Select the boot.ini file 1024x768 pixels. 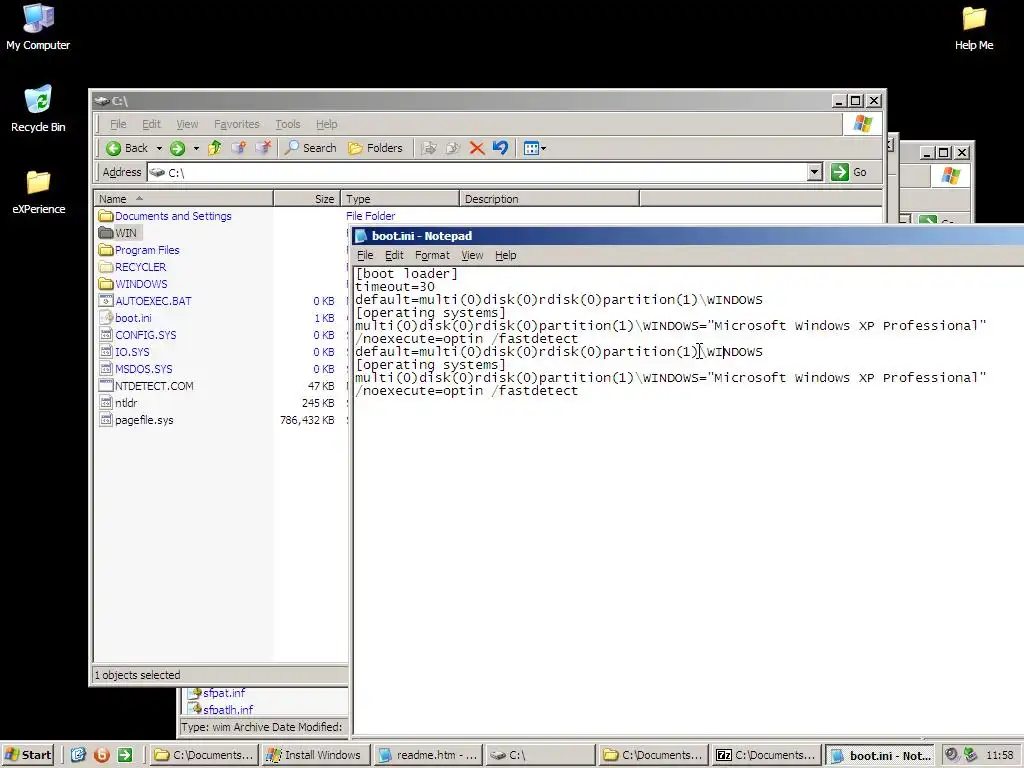click(x=125, y=318)
